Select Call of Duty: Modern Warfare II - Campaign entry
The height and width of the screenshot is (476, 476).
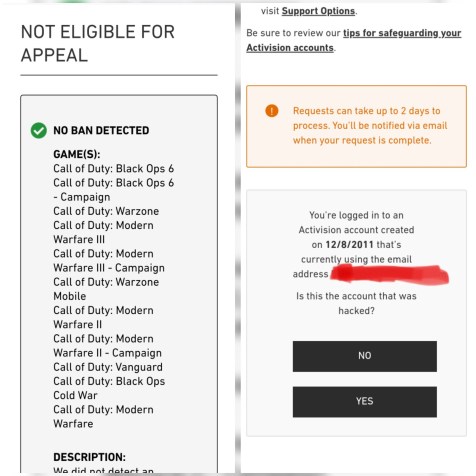(x=107, y=346)
